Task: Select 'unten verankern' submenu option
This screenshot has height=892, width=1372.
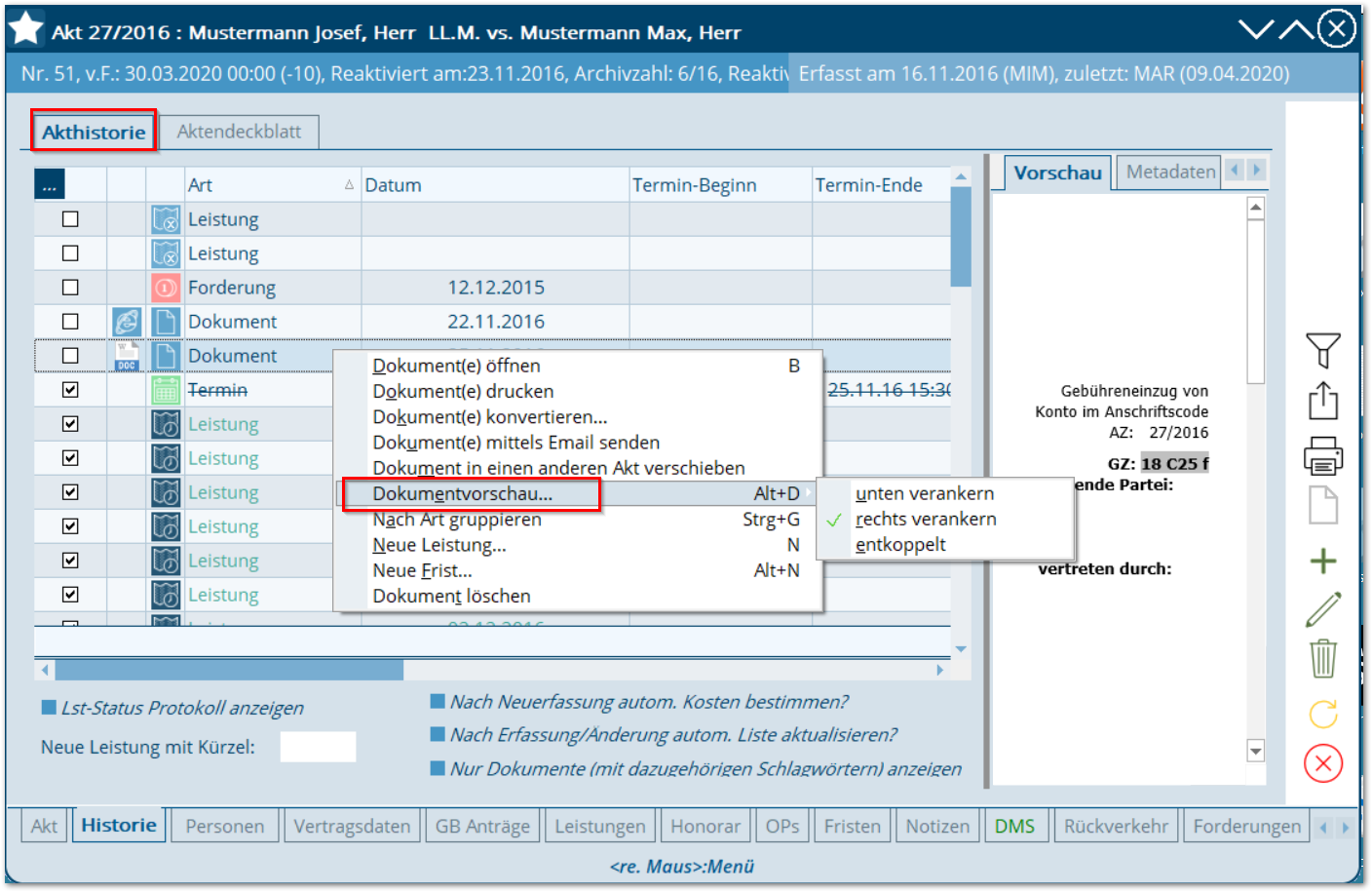Action: pyautogui.click(x=925, y=493)
